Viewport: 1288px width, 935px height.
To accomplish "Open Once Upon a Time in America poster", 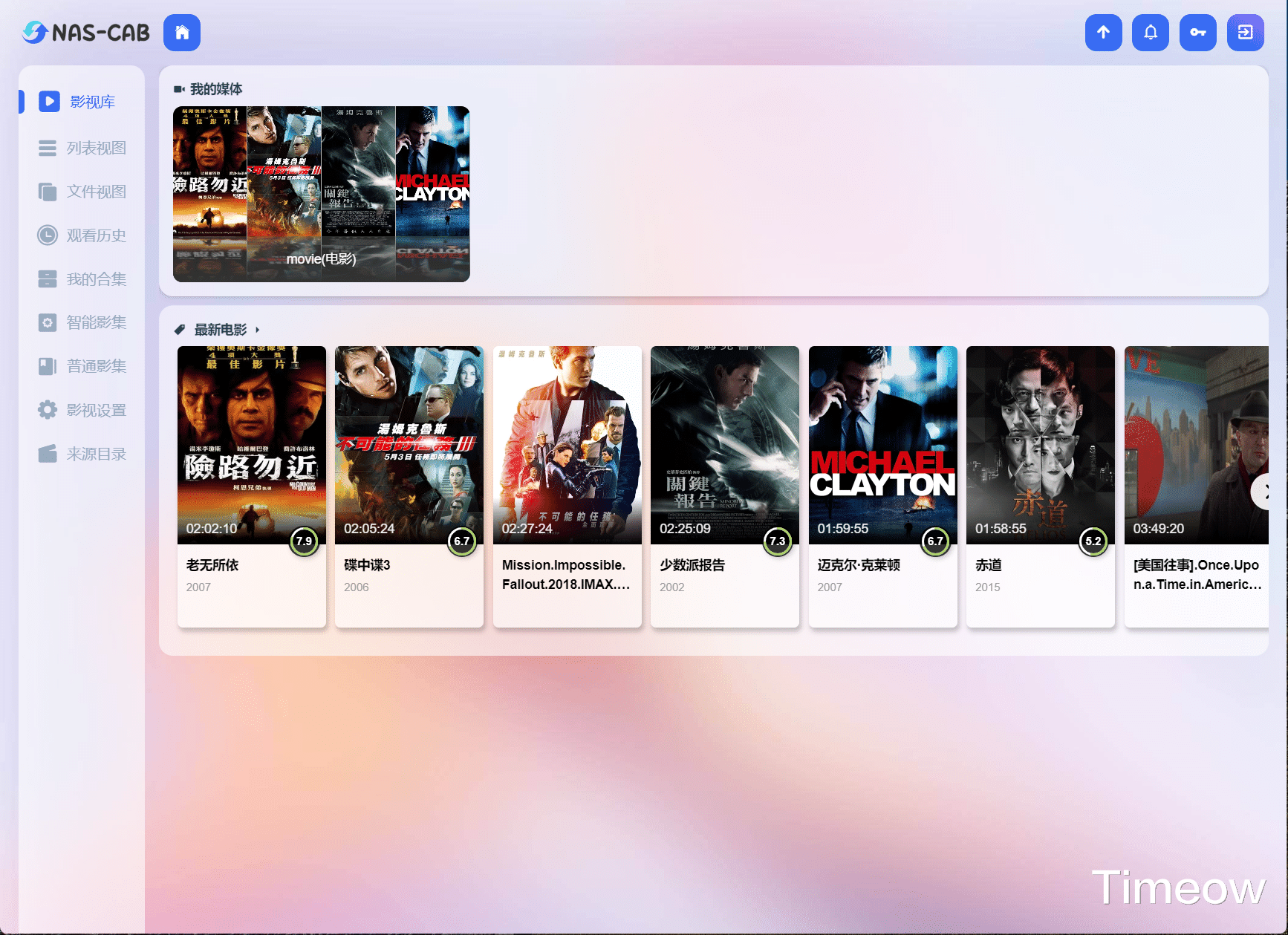I will (1197, 445).
